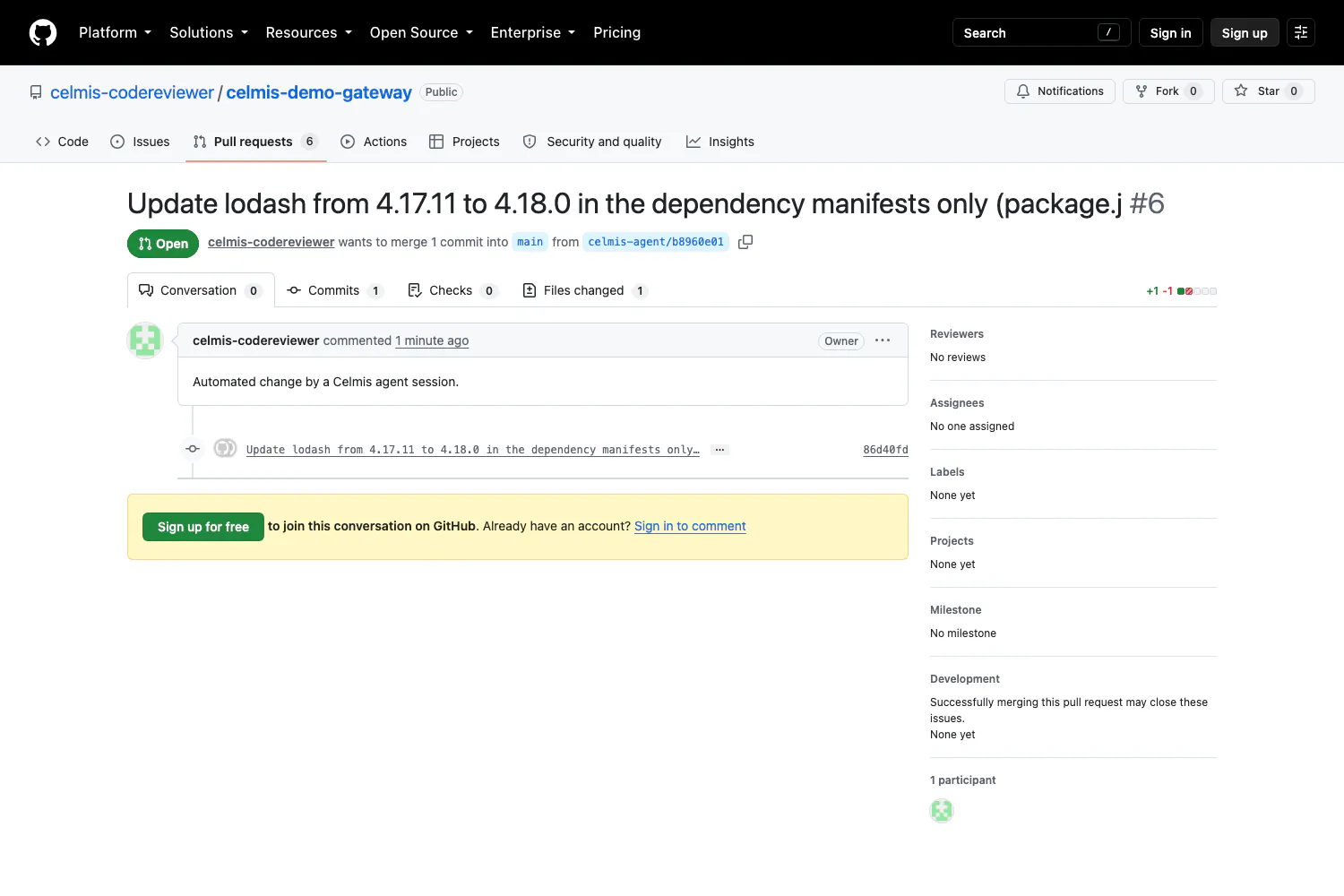Image resolution: width=1344 pixels, height=896 pixels.
Task: Expand the commit message ellipsis
Action: pyautogui.click(x=719, y=450)
